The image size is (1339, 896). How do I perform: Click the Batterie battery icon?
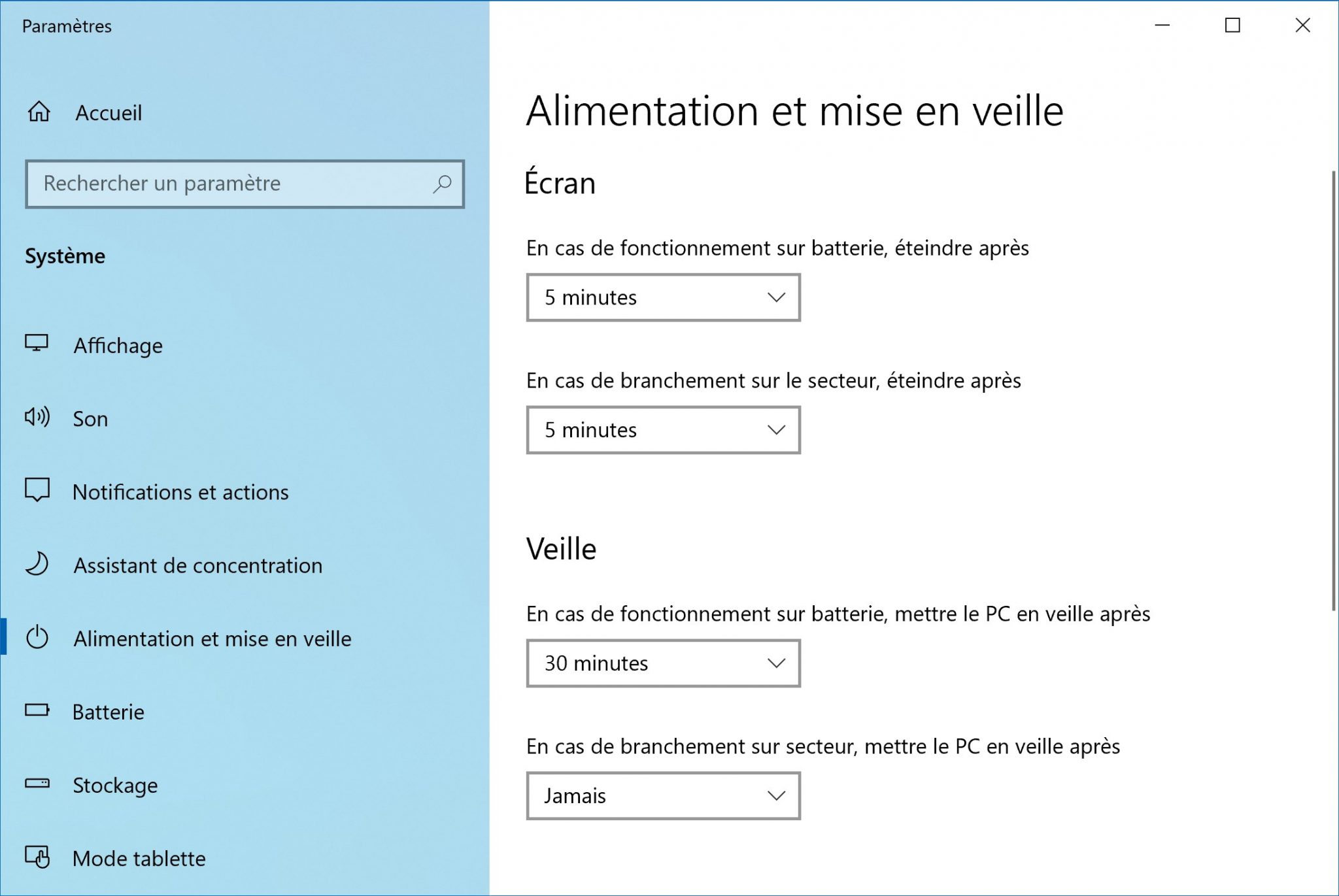(x=37, y=710)
